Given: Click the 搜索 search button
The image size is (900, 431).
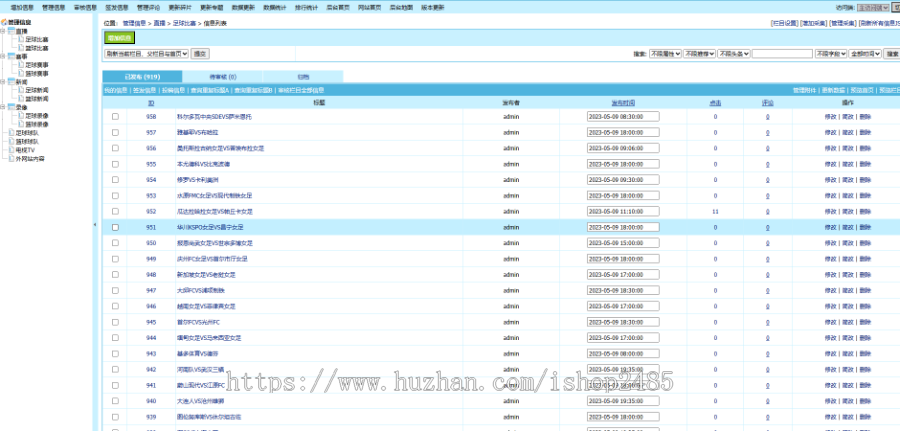Looking at the screenshot, I should (892, 53).
